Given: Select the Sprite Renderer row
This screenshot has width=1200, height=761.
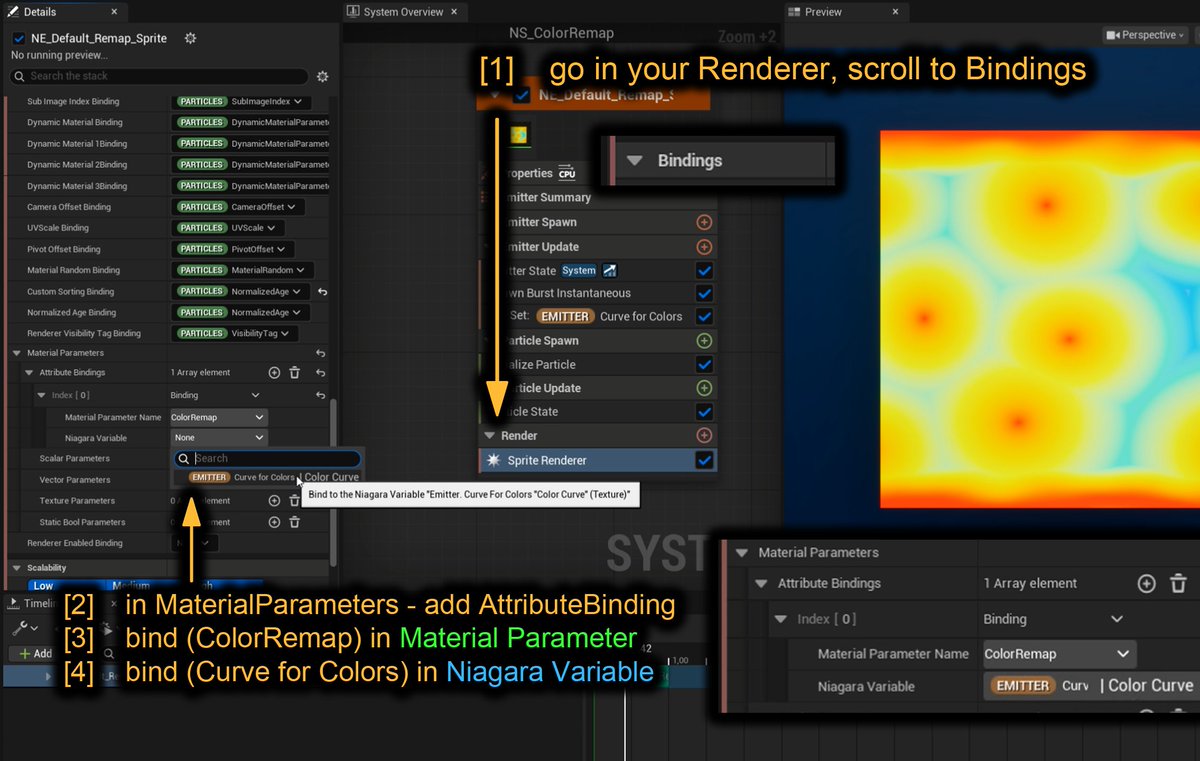Looking at the screenshot, I should [x=597, y=460].
